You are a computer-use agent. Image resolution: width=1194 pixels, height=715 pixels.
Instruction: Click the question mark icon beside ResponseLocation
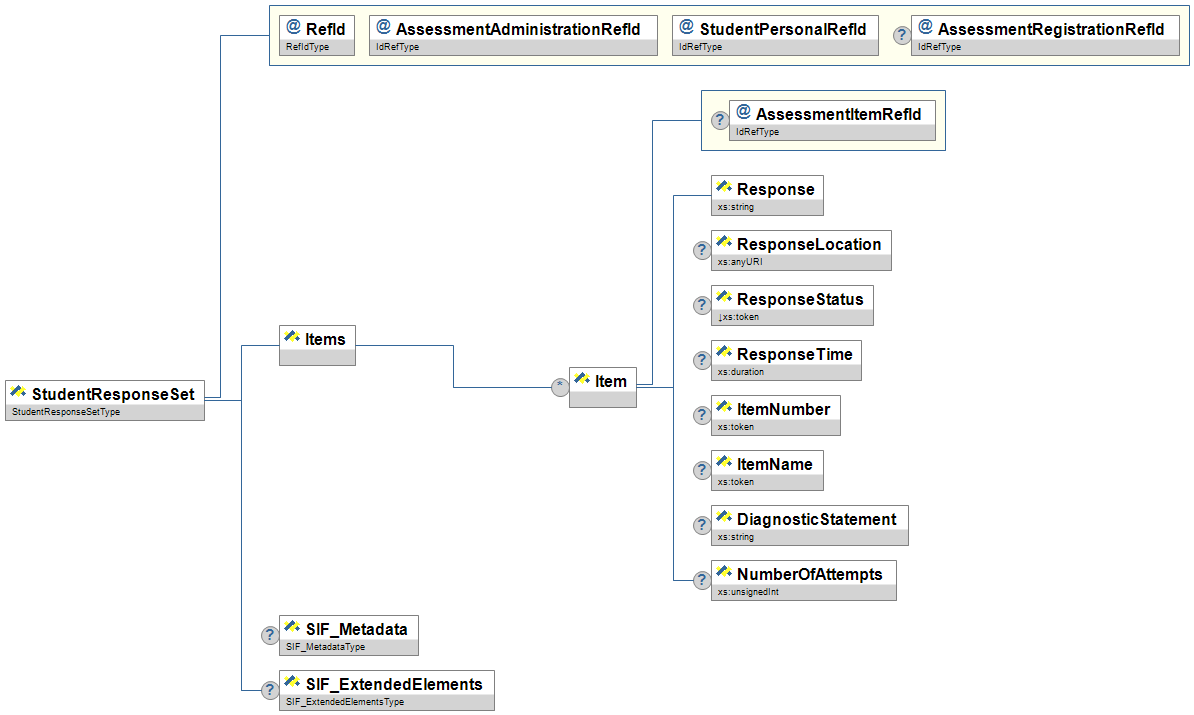coord(702,250)
